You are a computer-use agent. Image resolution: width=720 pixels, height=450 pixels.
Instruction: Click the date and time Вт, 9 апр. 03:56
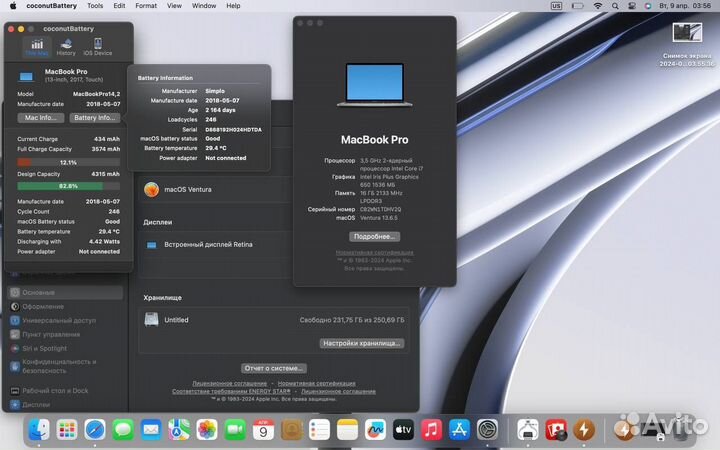[x=685, y=6]
